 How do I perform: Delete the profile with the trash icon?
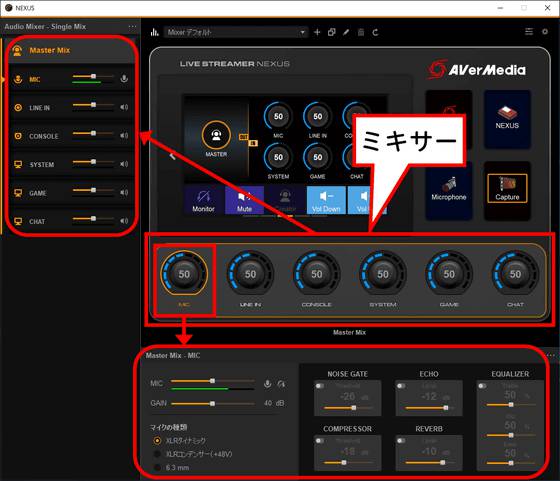pos(361,32)
